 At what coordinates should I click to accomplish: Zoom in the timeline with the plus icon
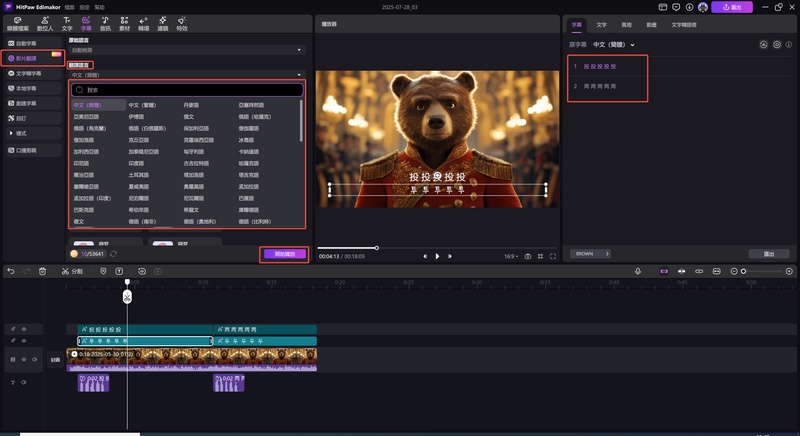(x=789, y=271)
